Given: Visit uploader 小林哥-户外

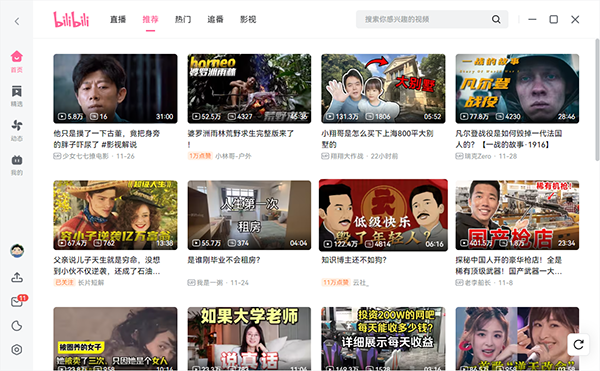Looking at the screenshot, I should (x=233, y=156).
